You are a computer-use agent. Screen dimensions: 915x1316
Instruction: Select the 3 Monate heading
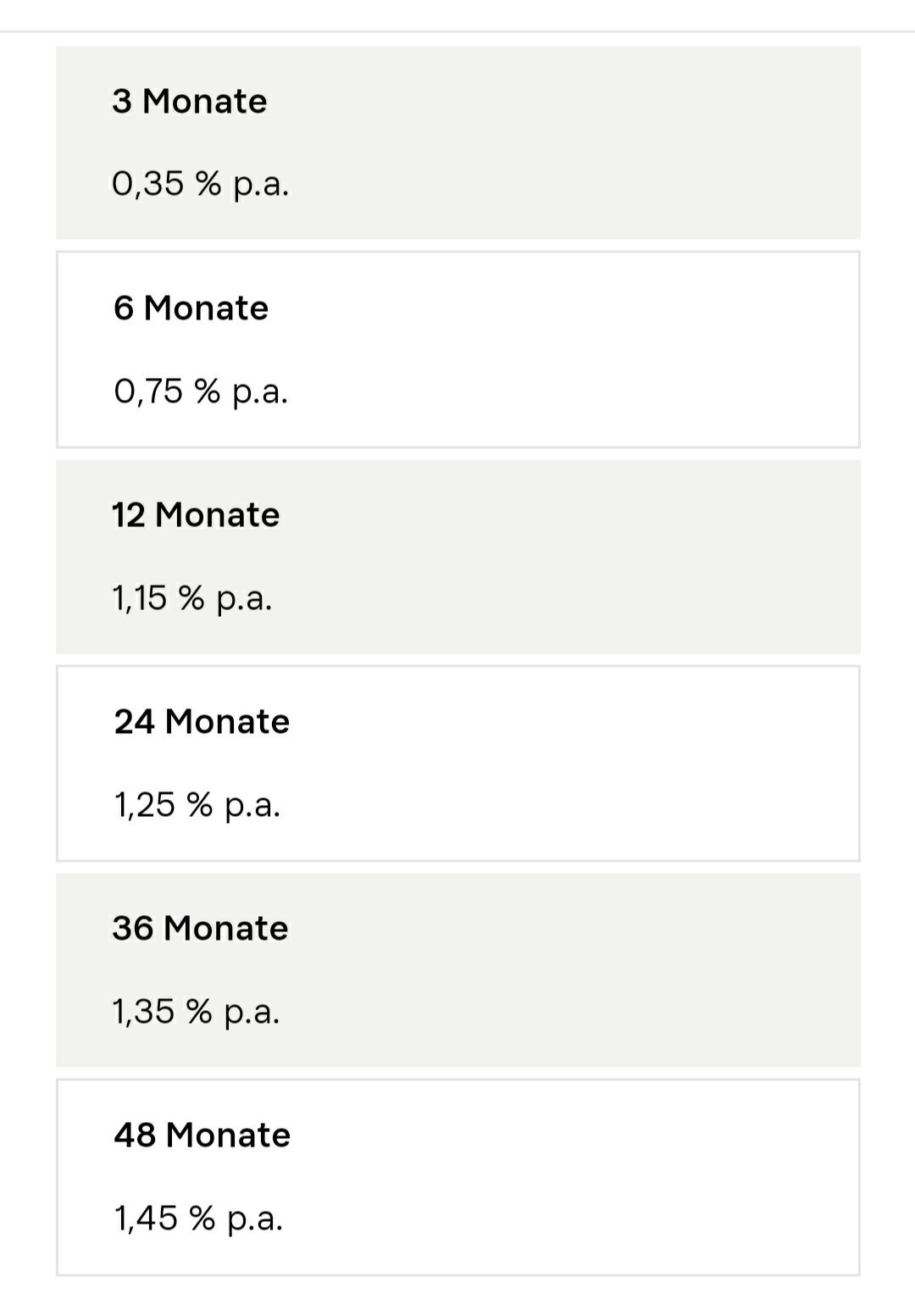click(x=189, y=102)
